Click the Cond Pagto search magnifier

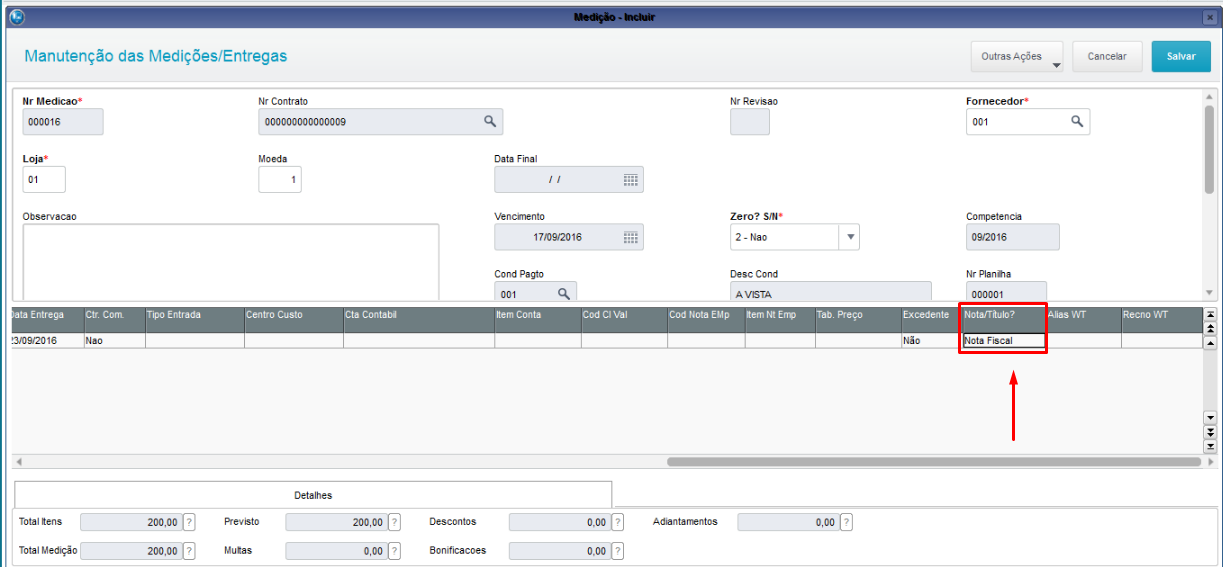563,294
